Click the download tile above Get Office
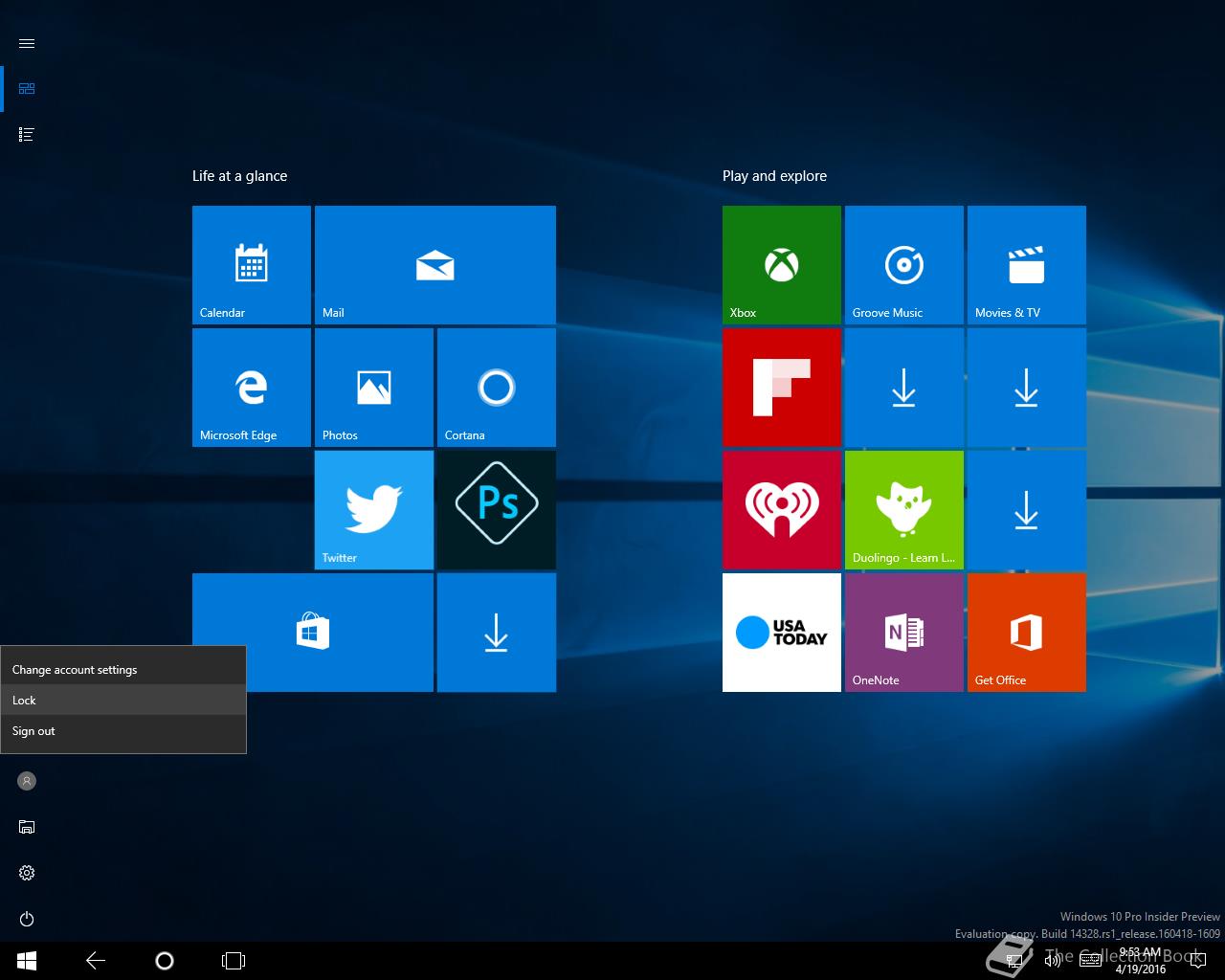Image resolution: width=1225 pixels, height=980 pixels. pyautogui.click(x=1027, y=510)
